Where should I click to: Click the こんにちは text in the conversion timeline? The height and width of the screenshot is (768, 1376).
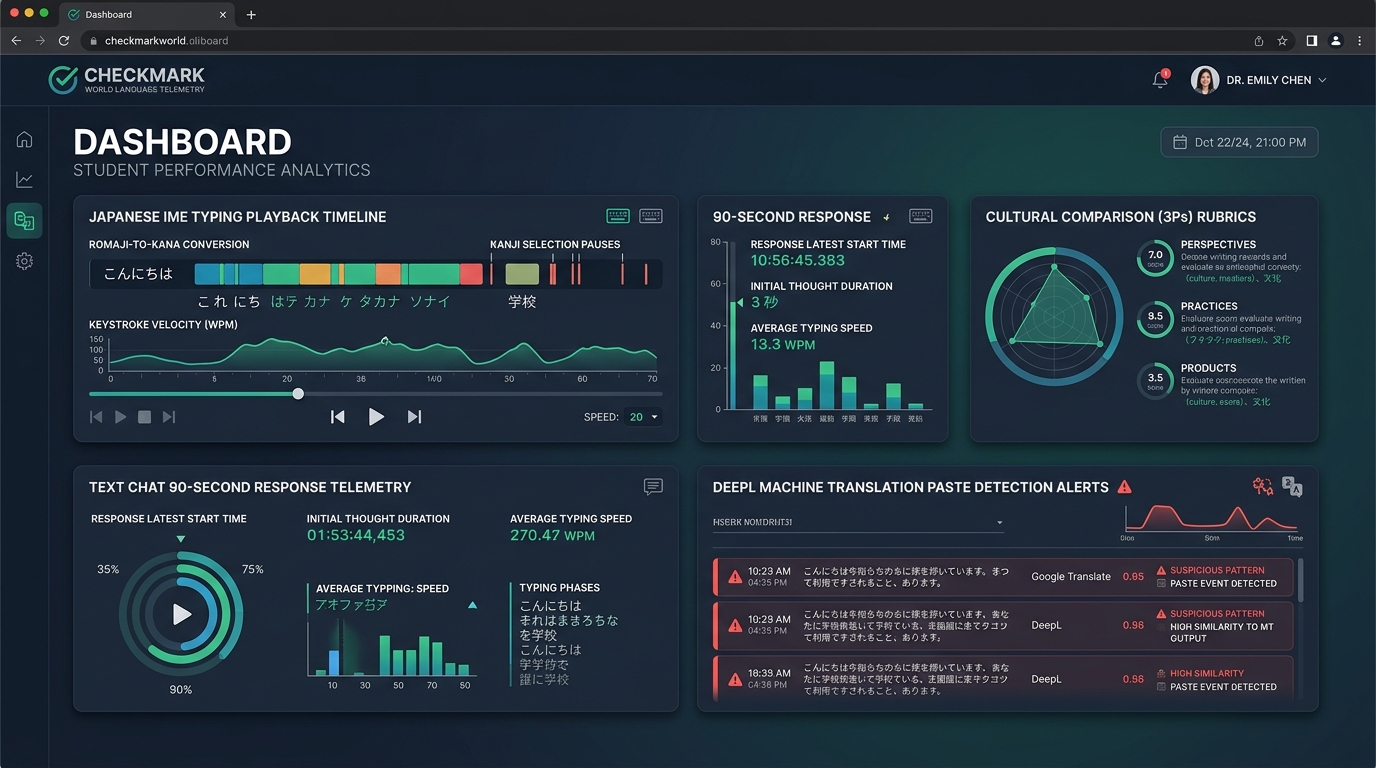(x=138, y=274)
